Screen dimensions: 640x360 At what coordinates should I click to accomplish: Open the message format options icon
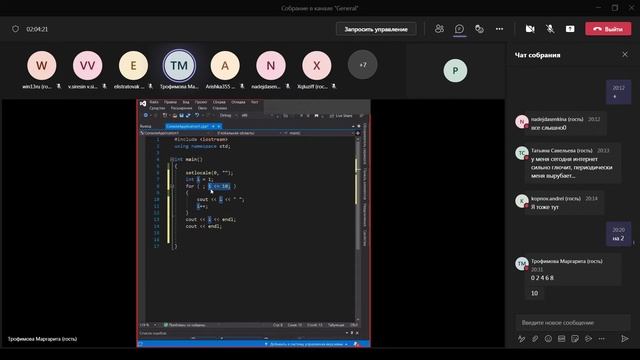point(522,338)
